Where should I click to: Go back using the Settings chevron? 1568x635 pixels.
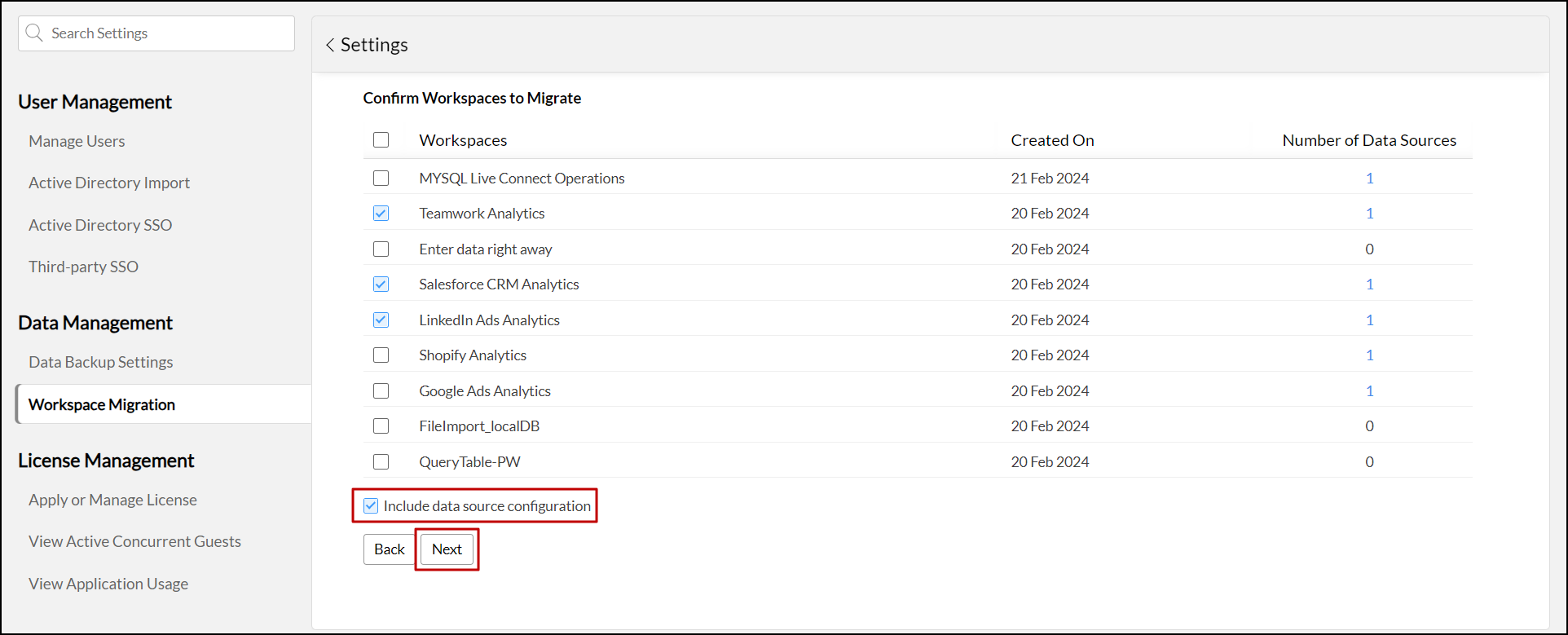coord(330,45)
